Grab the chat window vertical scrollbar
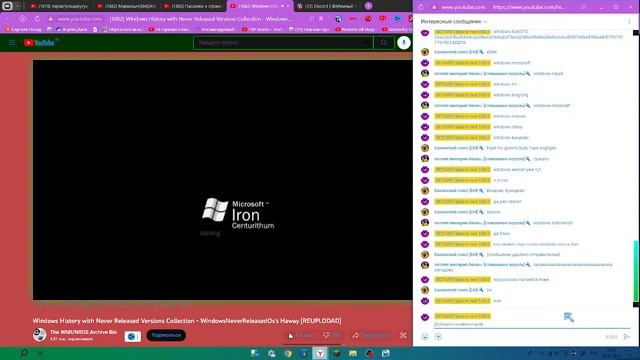The width and height of the screenshot is (640, 360). [x=636, y=271]
